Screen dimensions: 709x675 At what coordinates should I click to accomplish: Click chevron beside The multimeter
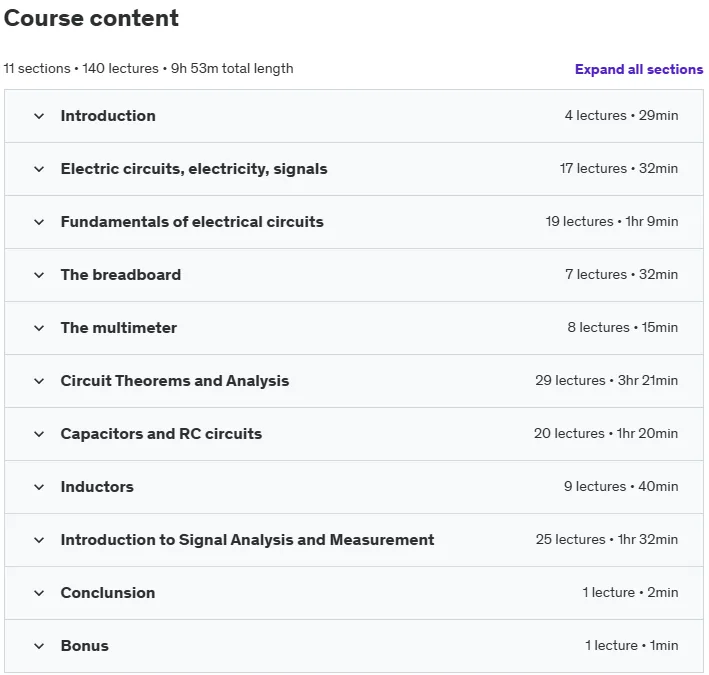tap(39, 328)
